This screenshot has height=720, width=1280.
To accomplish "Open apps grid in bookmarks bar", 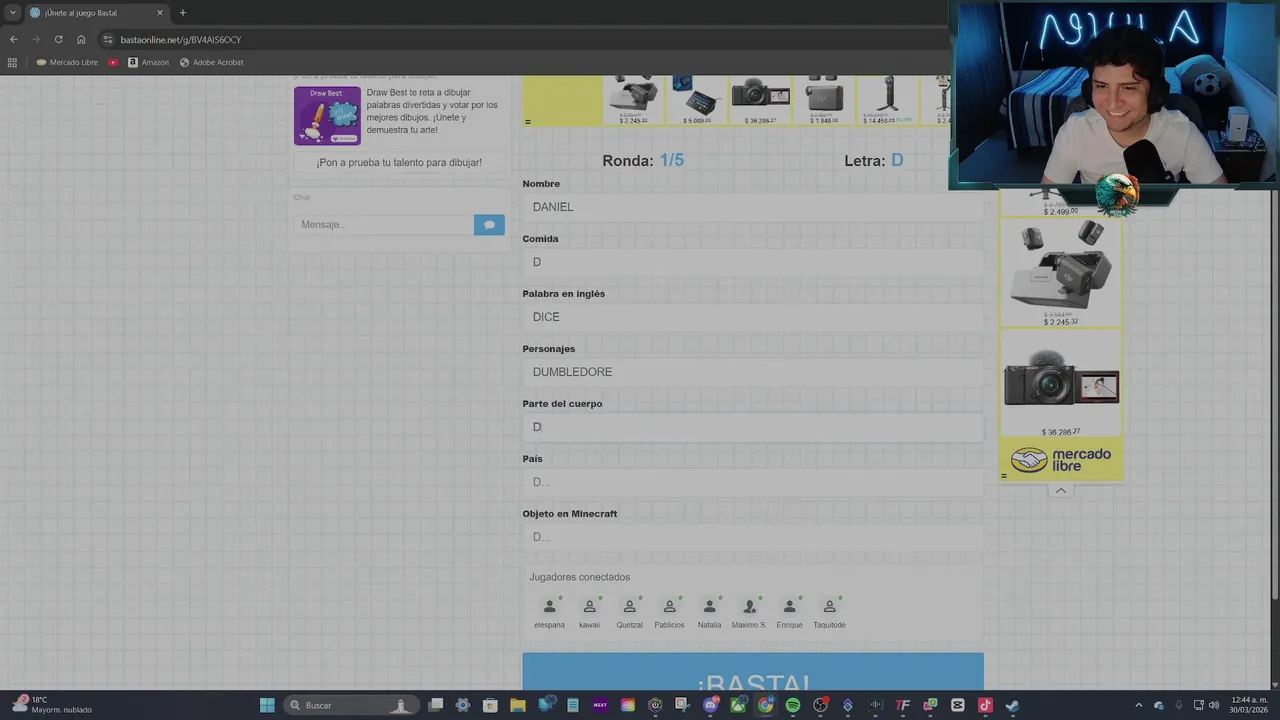I will click(13, 62).
